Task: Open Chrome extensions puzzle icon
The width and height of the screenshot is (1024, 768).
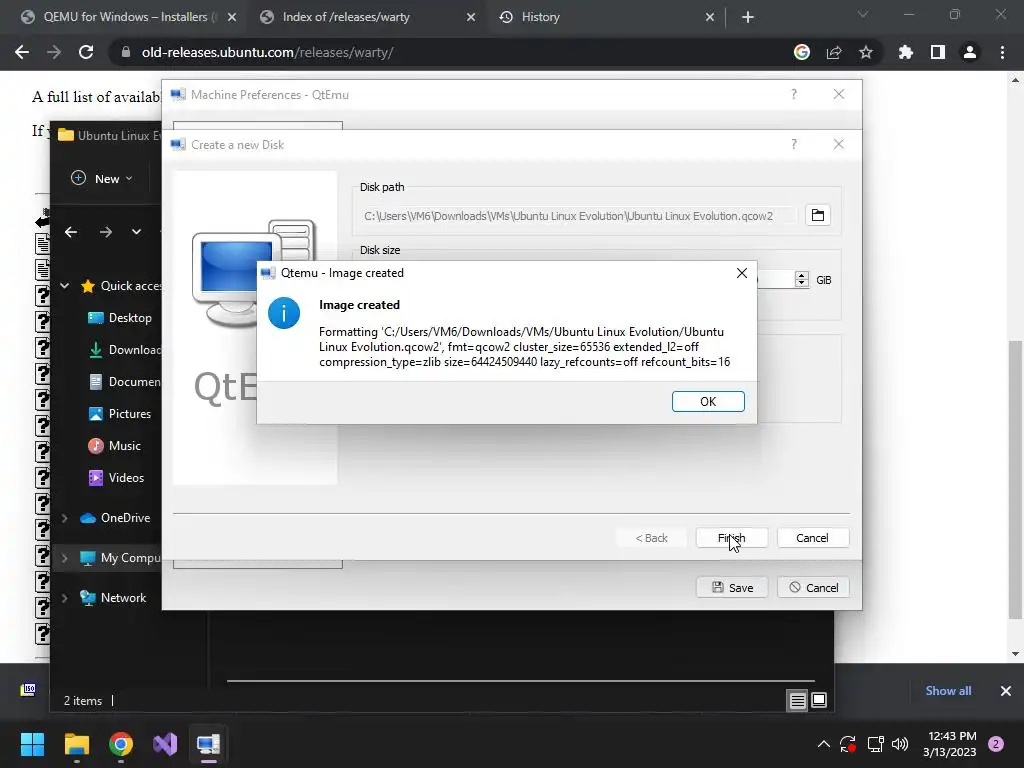Action: tap(906, 52)
